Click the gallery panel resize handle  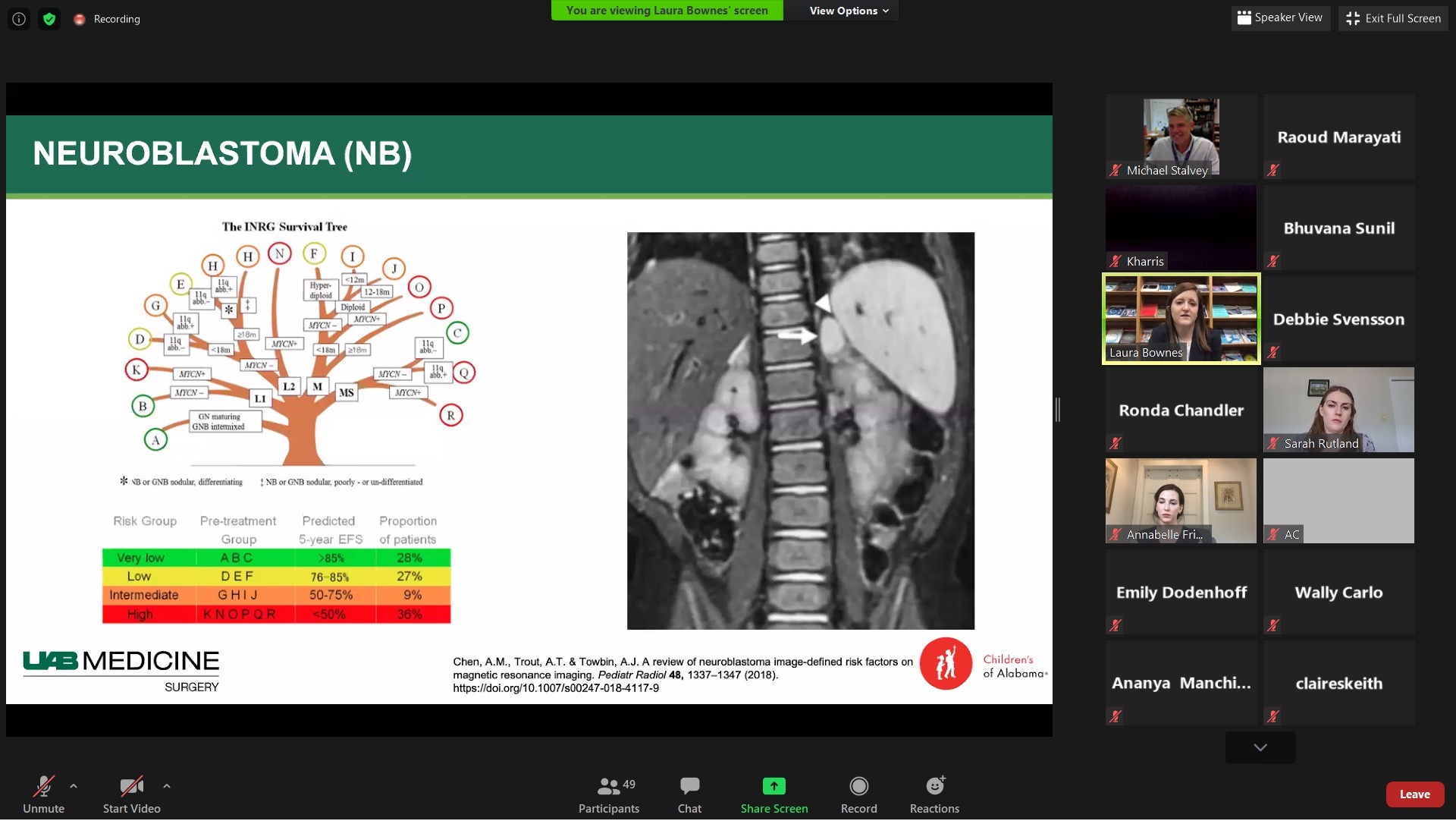coord(1058,410)
